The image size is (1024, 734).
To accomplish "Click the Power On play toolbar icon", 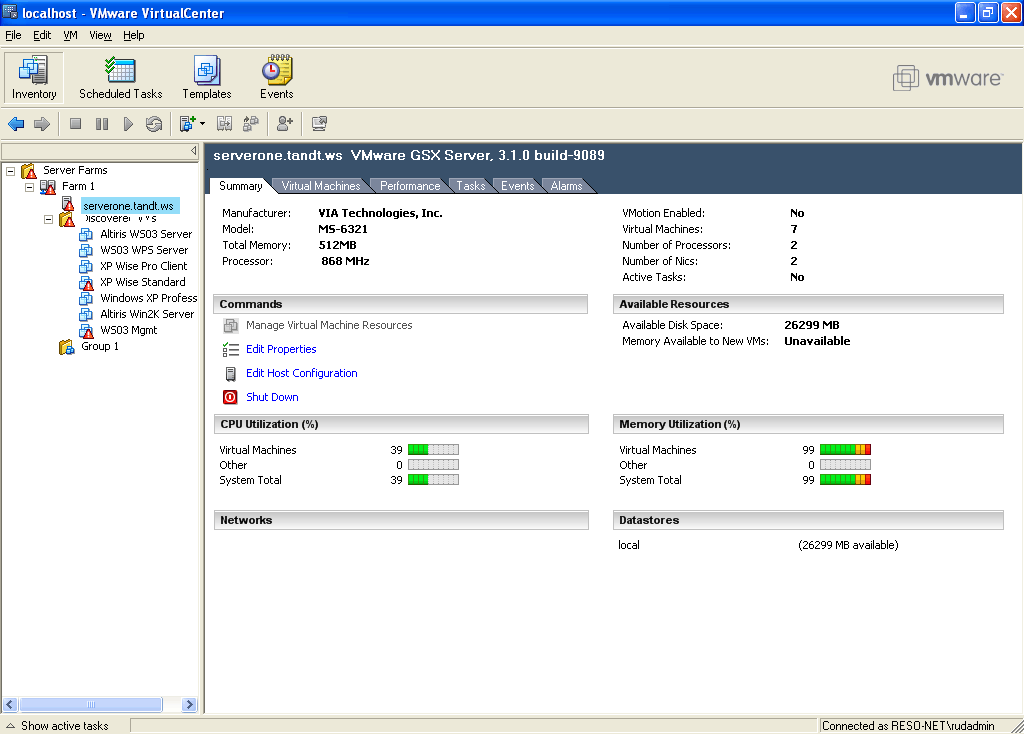I will (x=128, y=124).
